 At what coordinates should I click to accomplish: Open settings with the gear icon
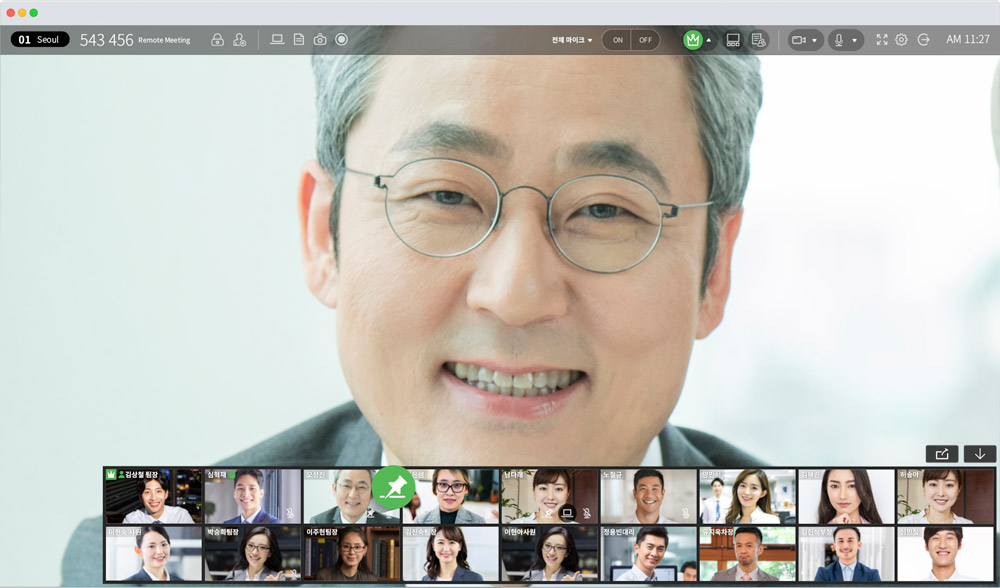tap(901, 40)
